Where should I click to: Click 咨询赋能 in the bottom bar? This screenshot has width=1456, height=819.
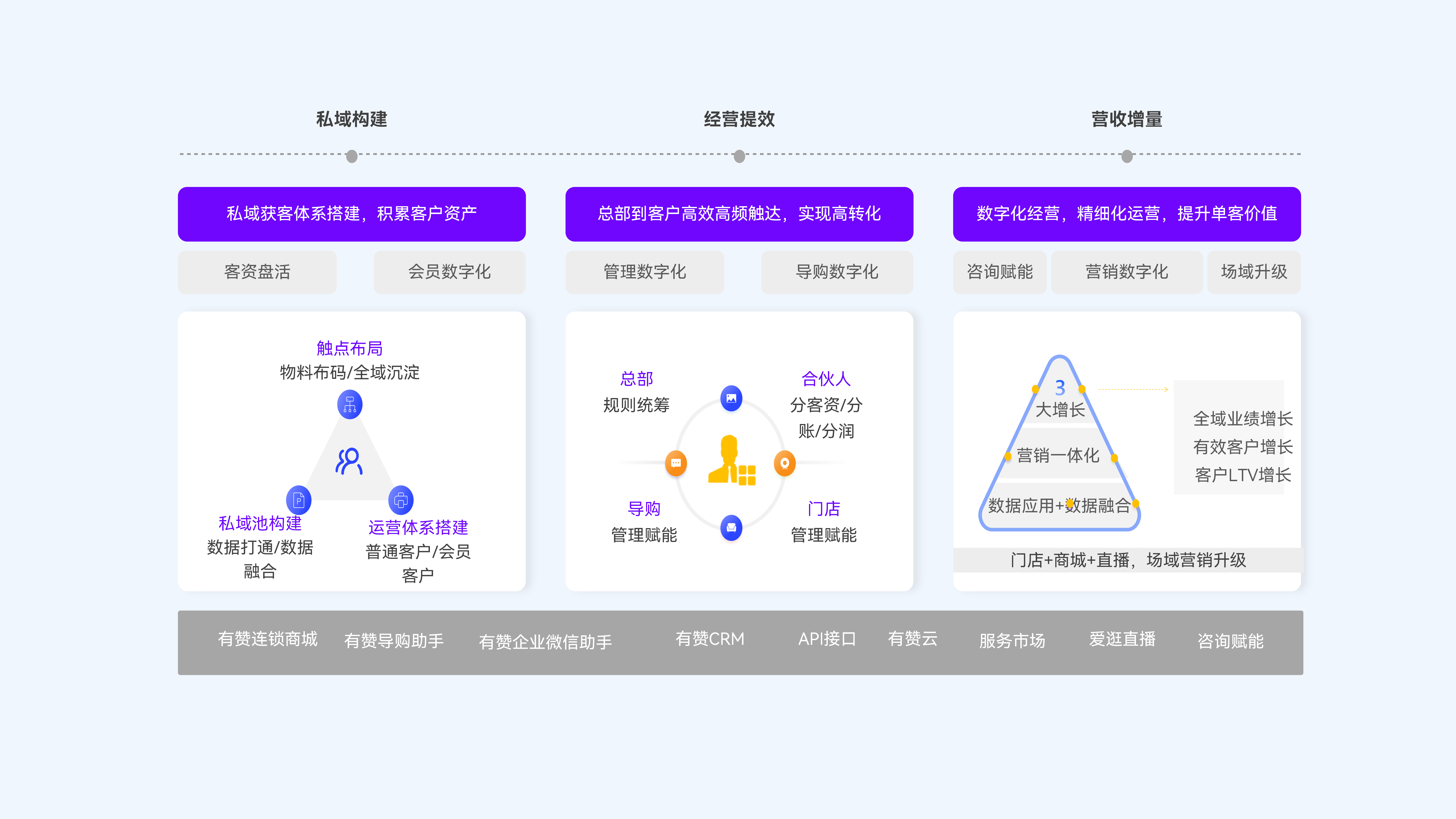coord(1230,641)
